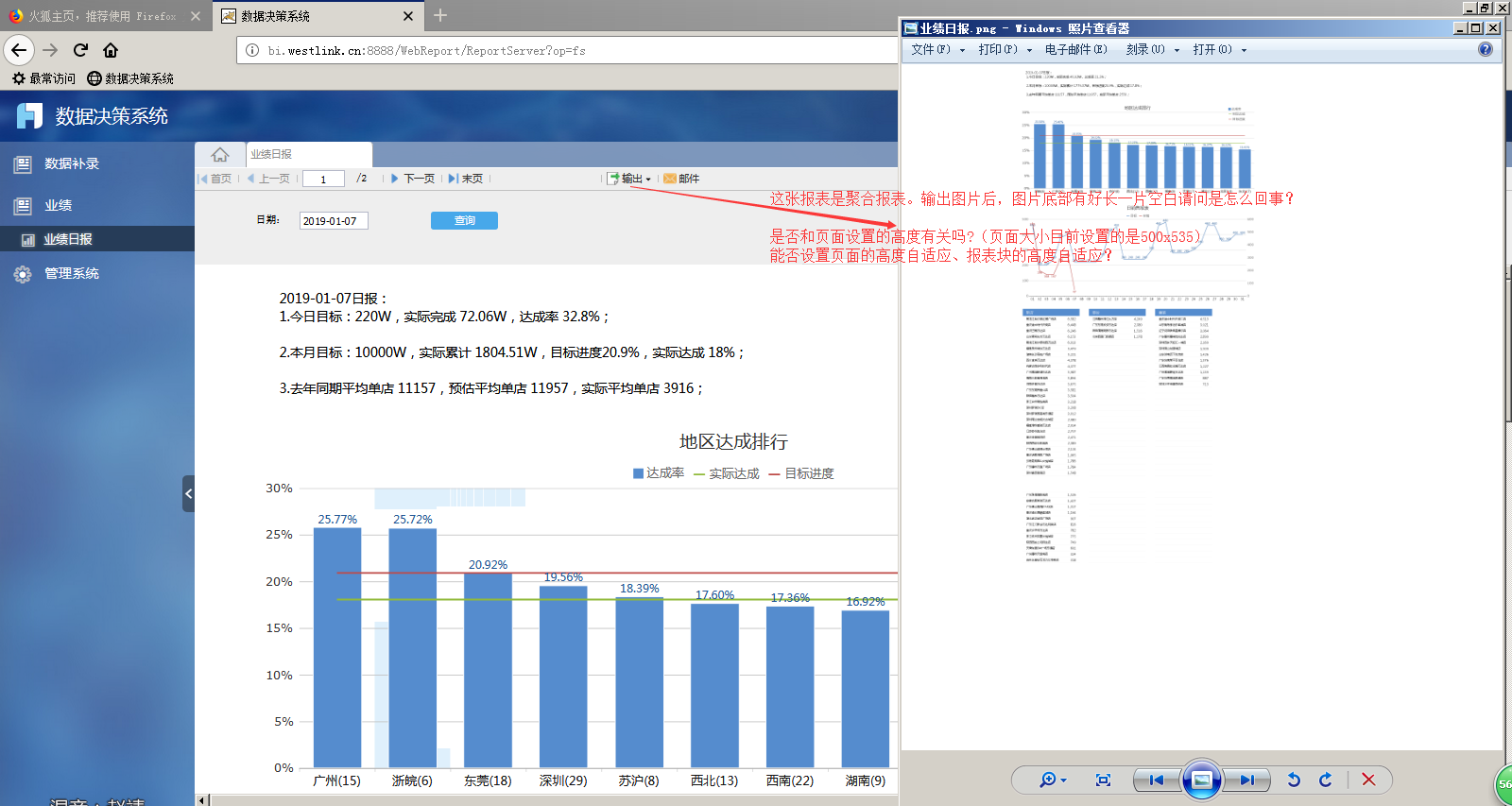Toggle the 达成率 legend series

click(659, 473)
